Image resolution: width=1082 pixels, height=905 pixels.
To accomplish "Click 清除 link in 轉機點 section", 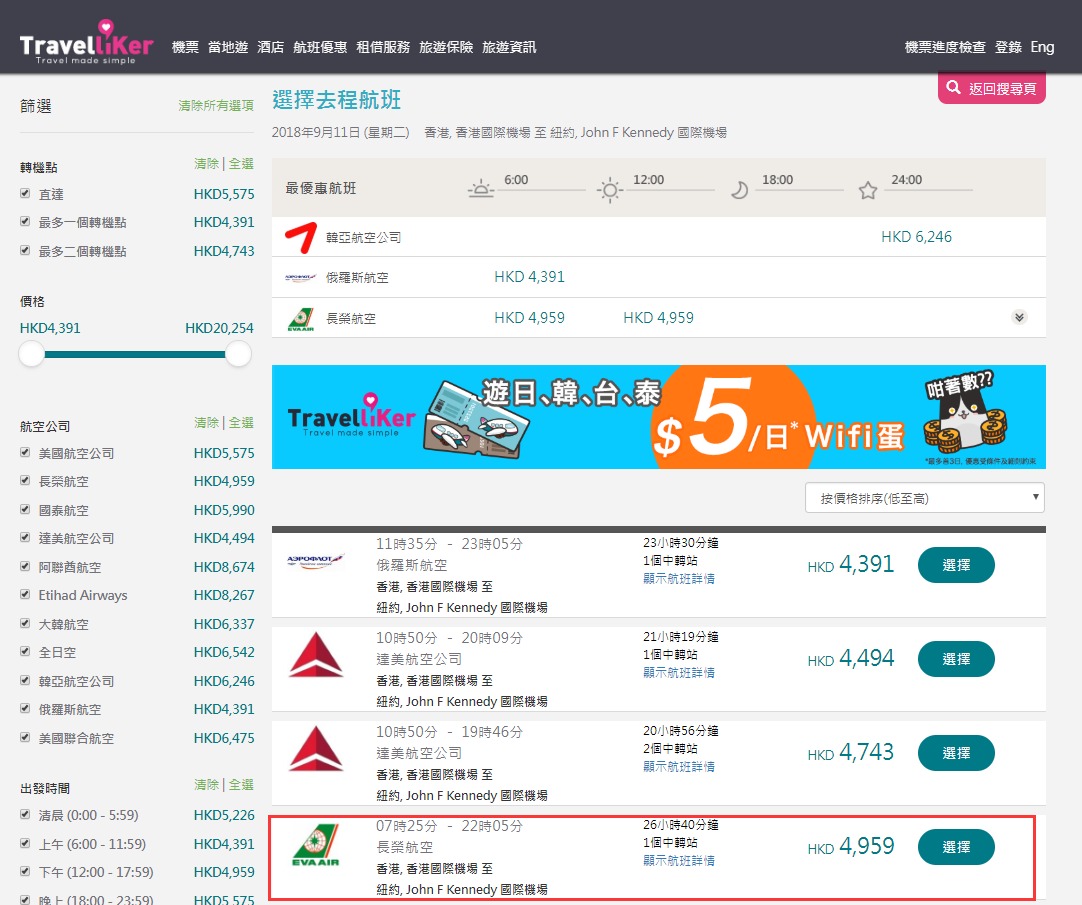I will coord(206,164).
